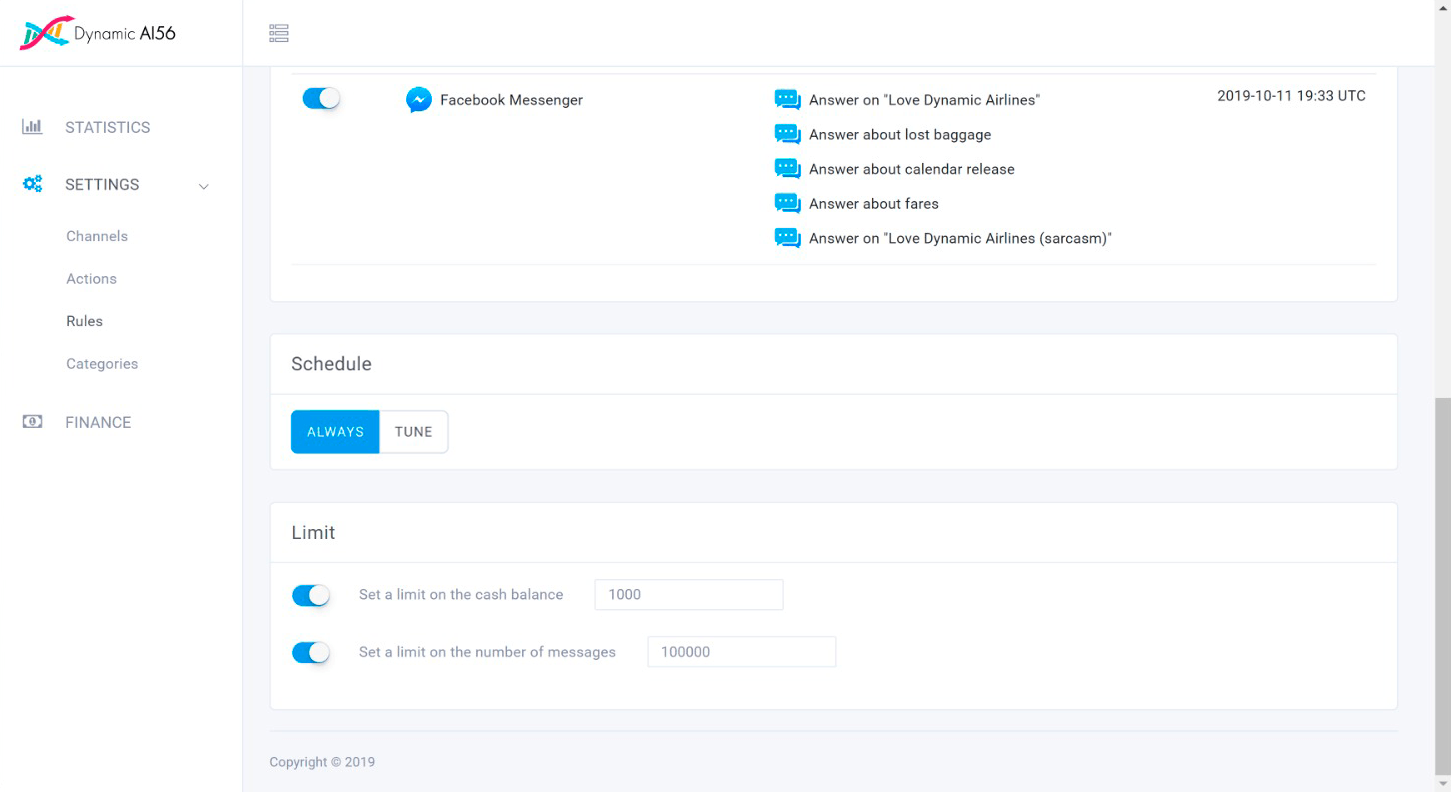Viewport: 1451px width, 792px height.
Task: Click the Statistics bar chart icon
Action: pyautogui.click(x=32, y=127)
